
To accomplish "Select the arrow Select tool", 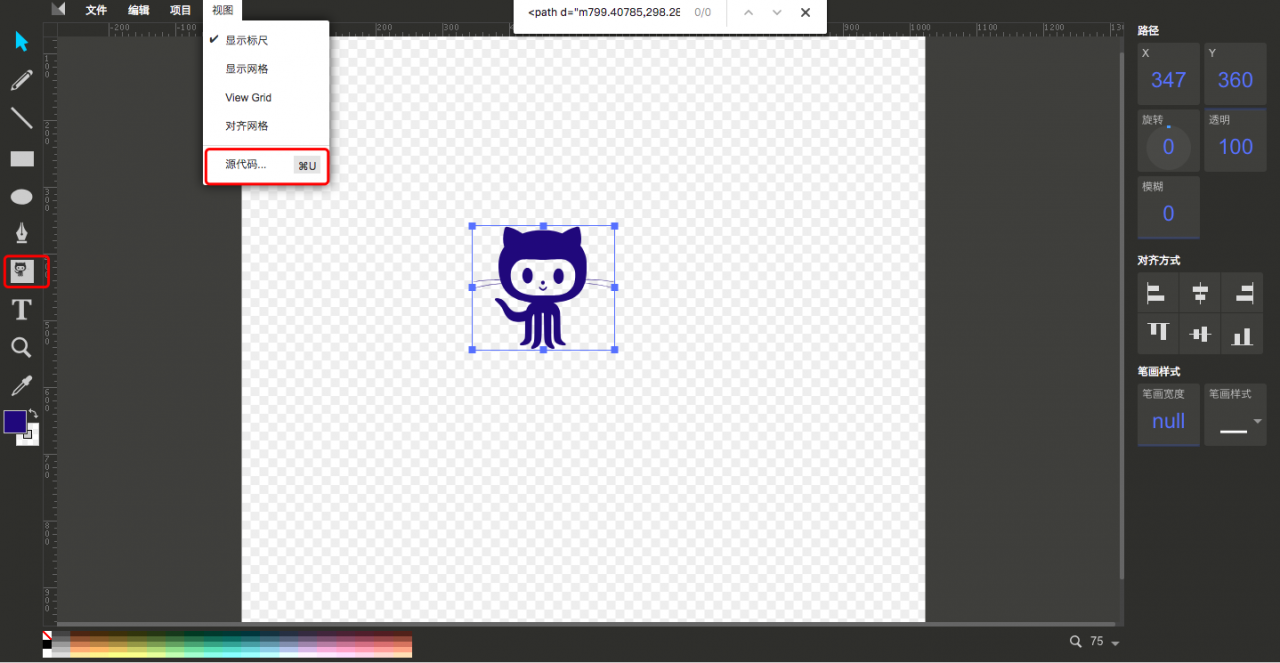I will pos(21,42).
